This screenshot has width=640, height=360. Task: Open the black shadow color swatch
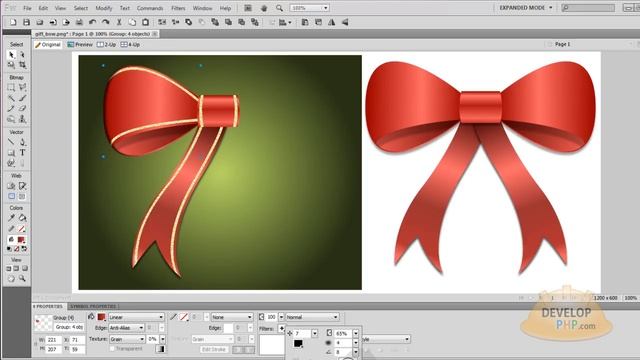298,344
